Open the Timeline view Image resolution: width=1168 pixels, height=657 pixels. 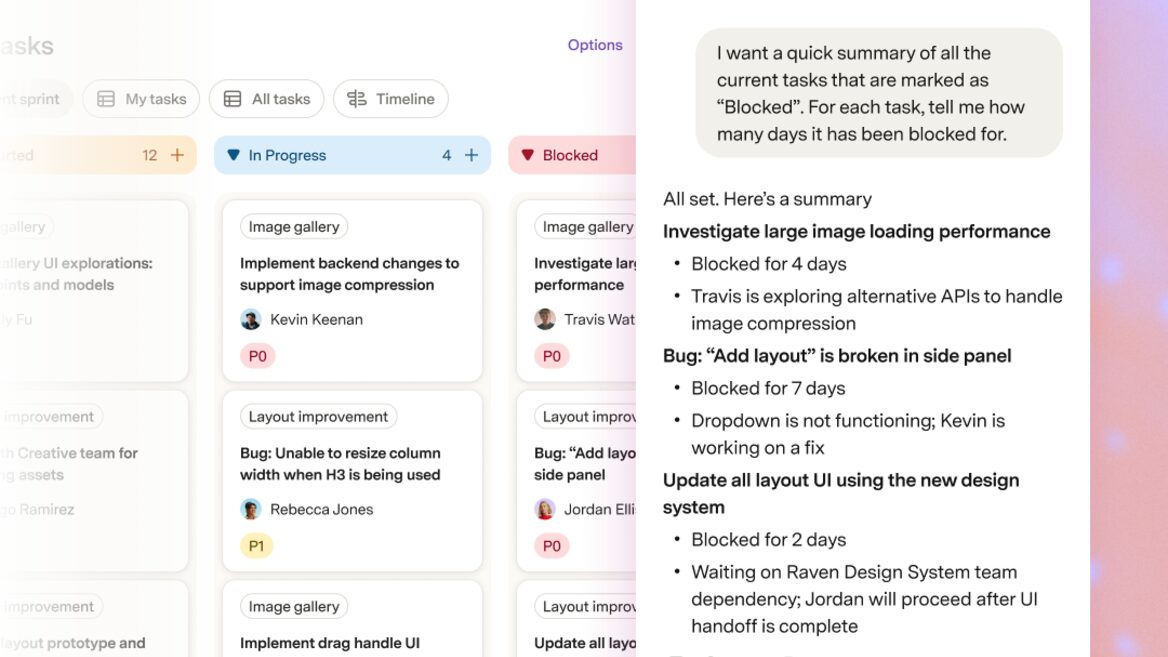click(x=391, y=98)
